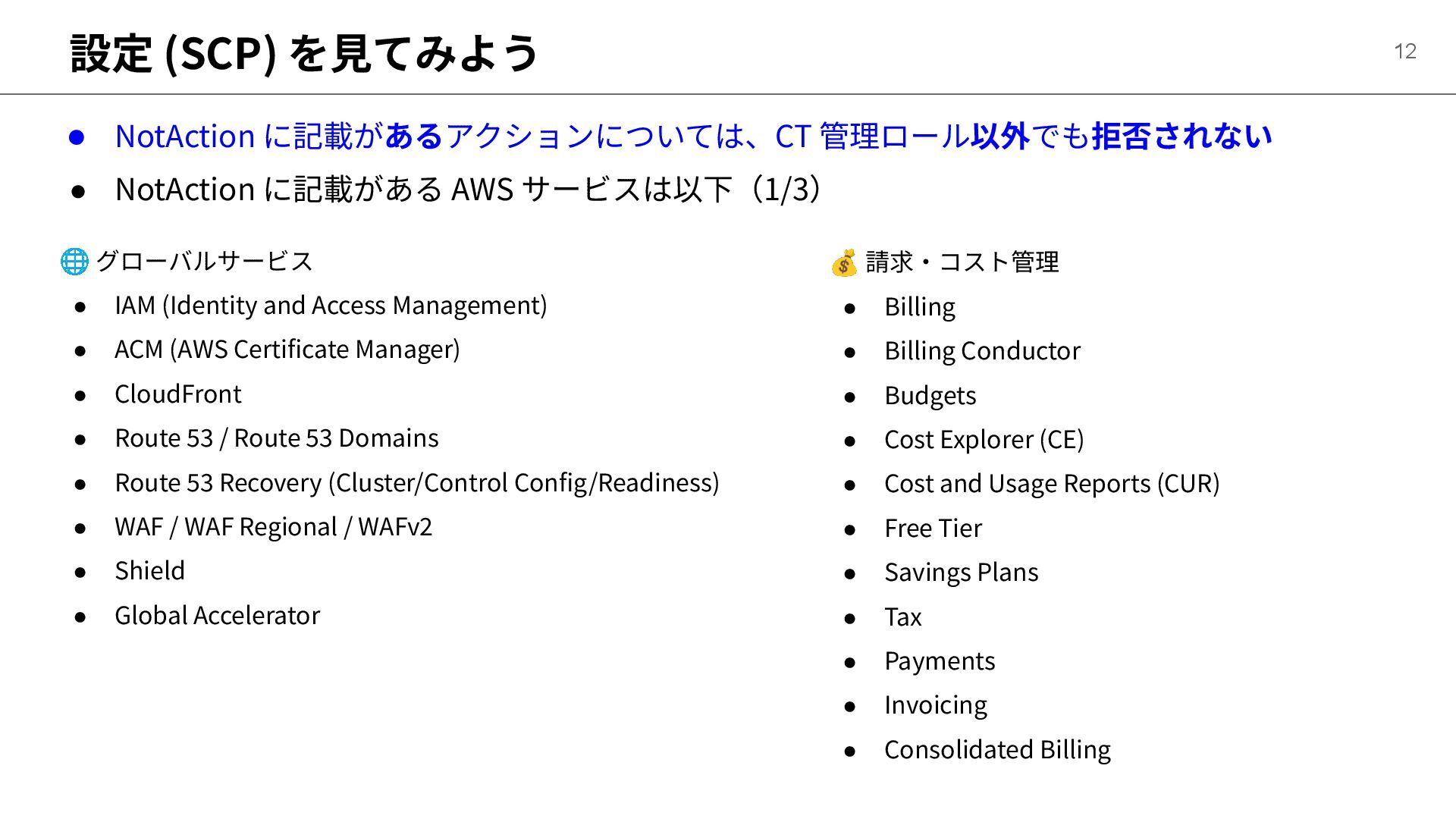Click the 請求・コスト管理 heading

click(x=962, y=262)
